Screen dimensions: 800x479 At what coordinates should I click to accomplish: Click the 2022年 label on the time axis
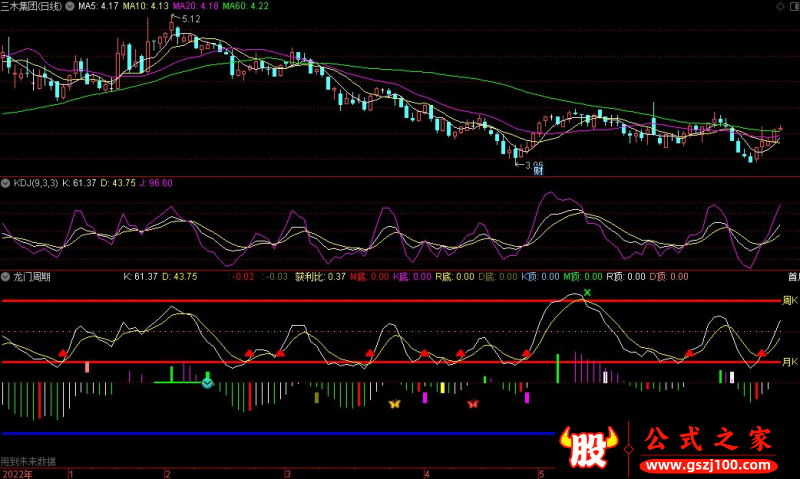tap(16, 474)
